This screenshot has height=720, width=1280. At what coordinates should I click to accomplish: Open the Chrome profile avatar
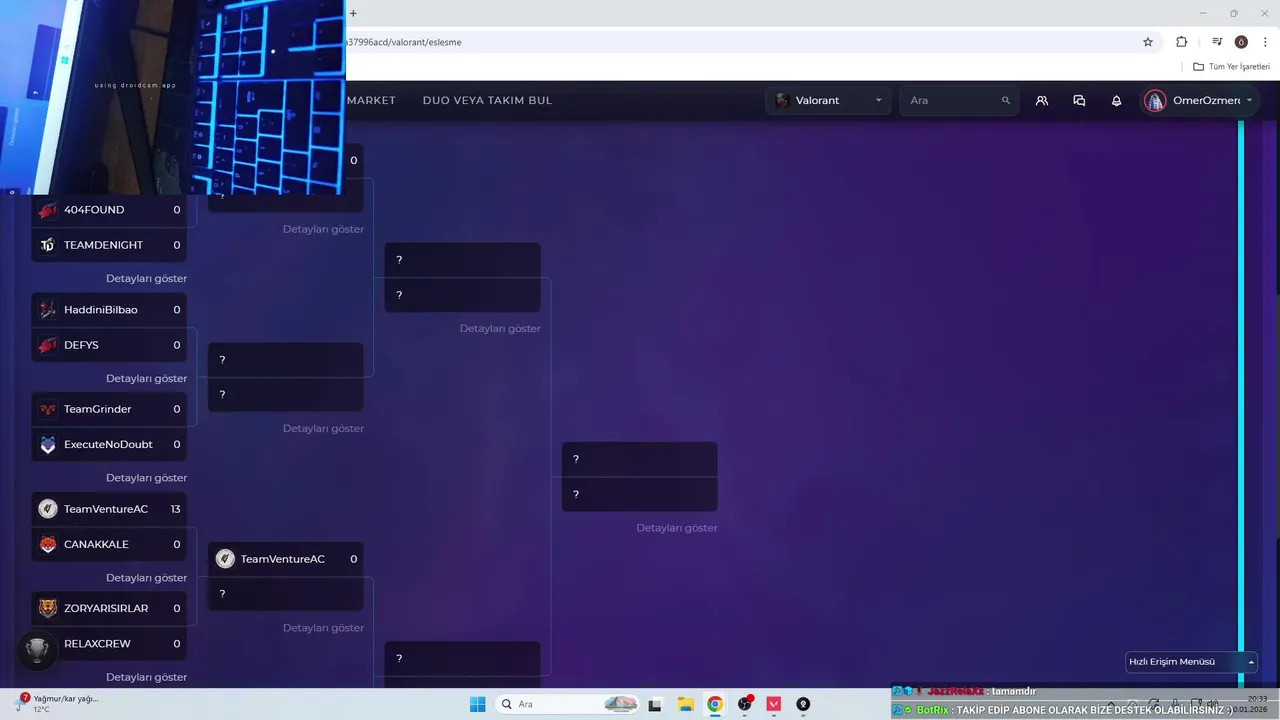coord(1241,42)
